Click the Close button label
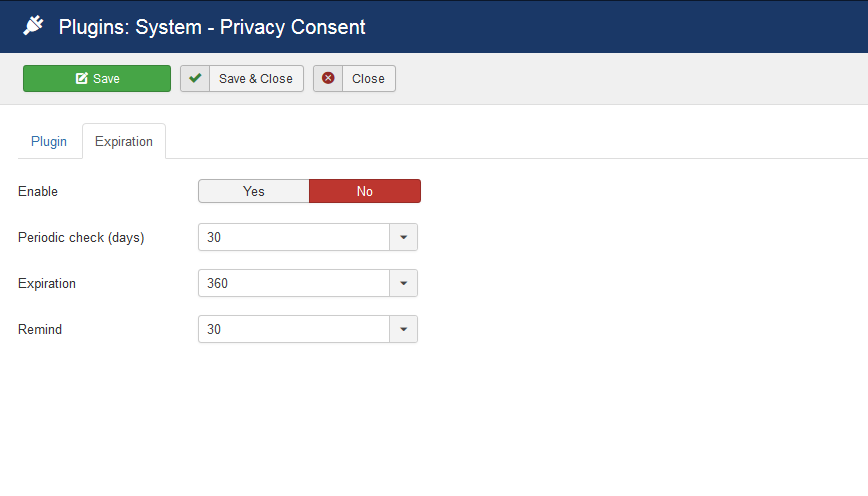 pyautogui.click(x=368, y=79)
